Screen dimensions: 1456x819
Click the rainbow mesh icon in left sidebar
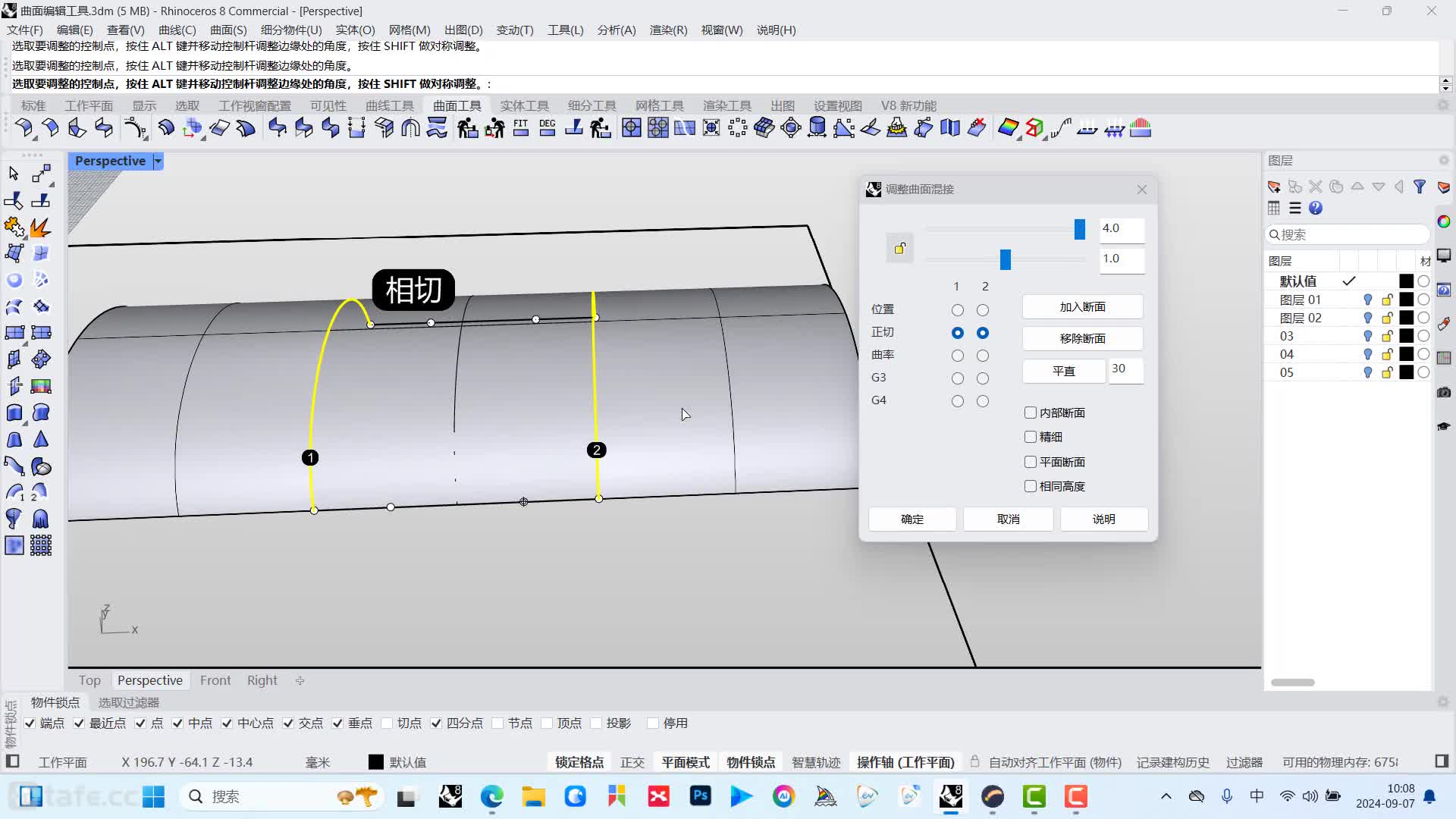coord(41,386)
